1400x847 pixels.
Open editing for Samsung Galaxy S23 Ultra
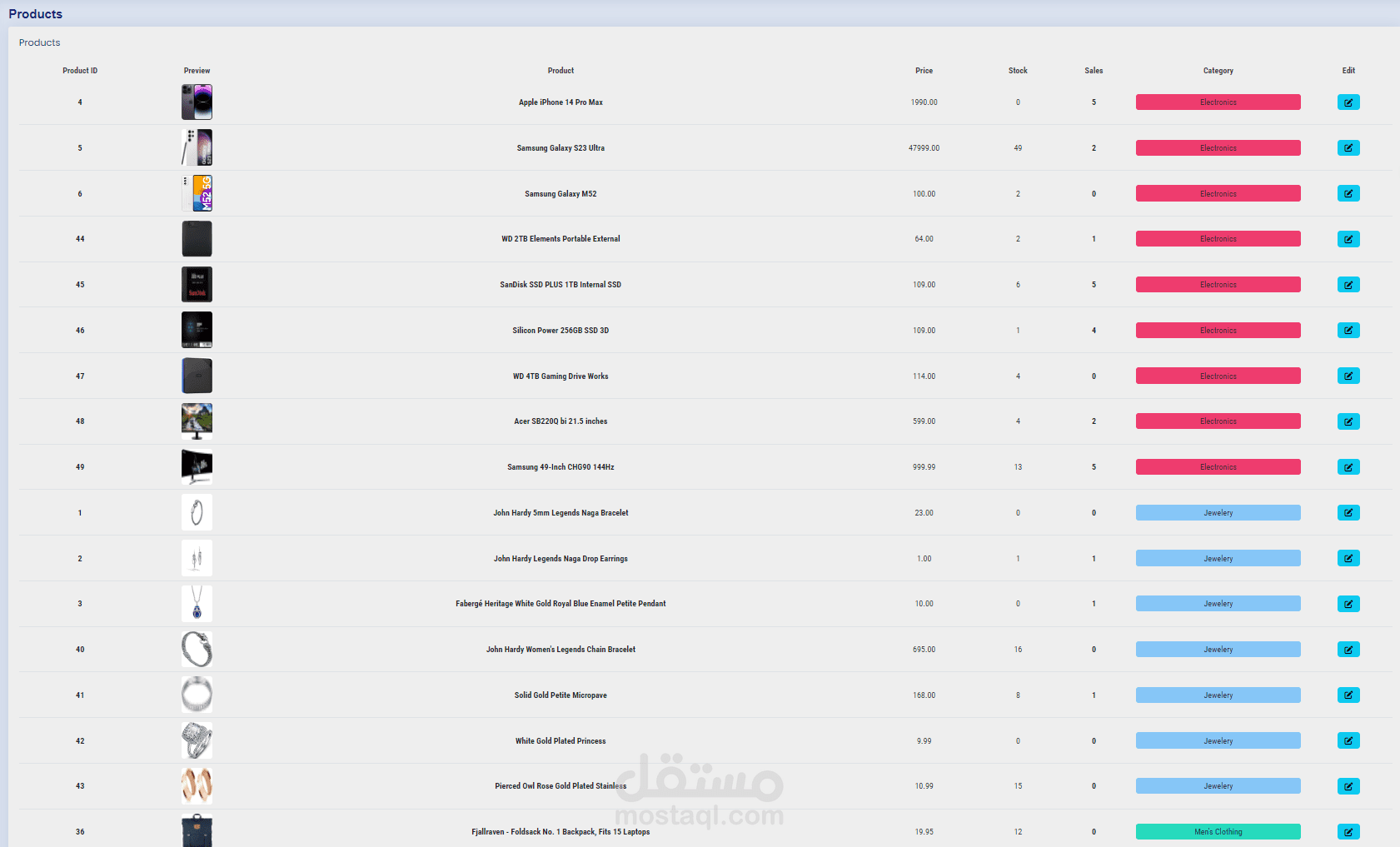coord(1348,148)
